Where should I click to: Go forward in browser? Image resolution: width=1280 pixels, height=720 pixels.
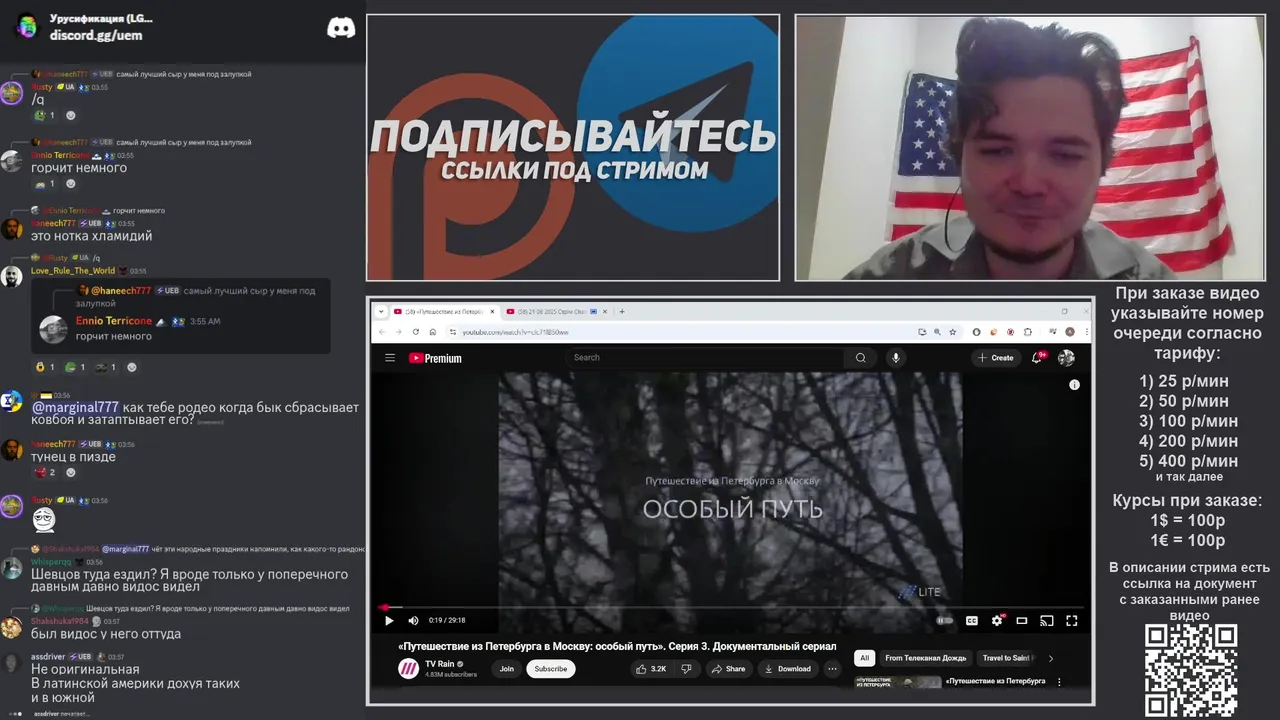pos(399,331)
